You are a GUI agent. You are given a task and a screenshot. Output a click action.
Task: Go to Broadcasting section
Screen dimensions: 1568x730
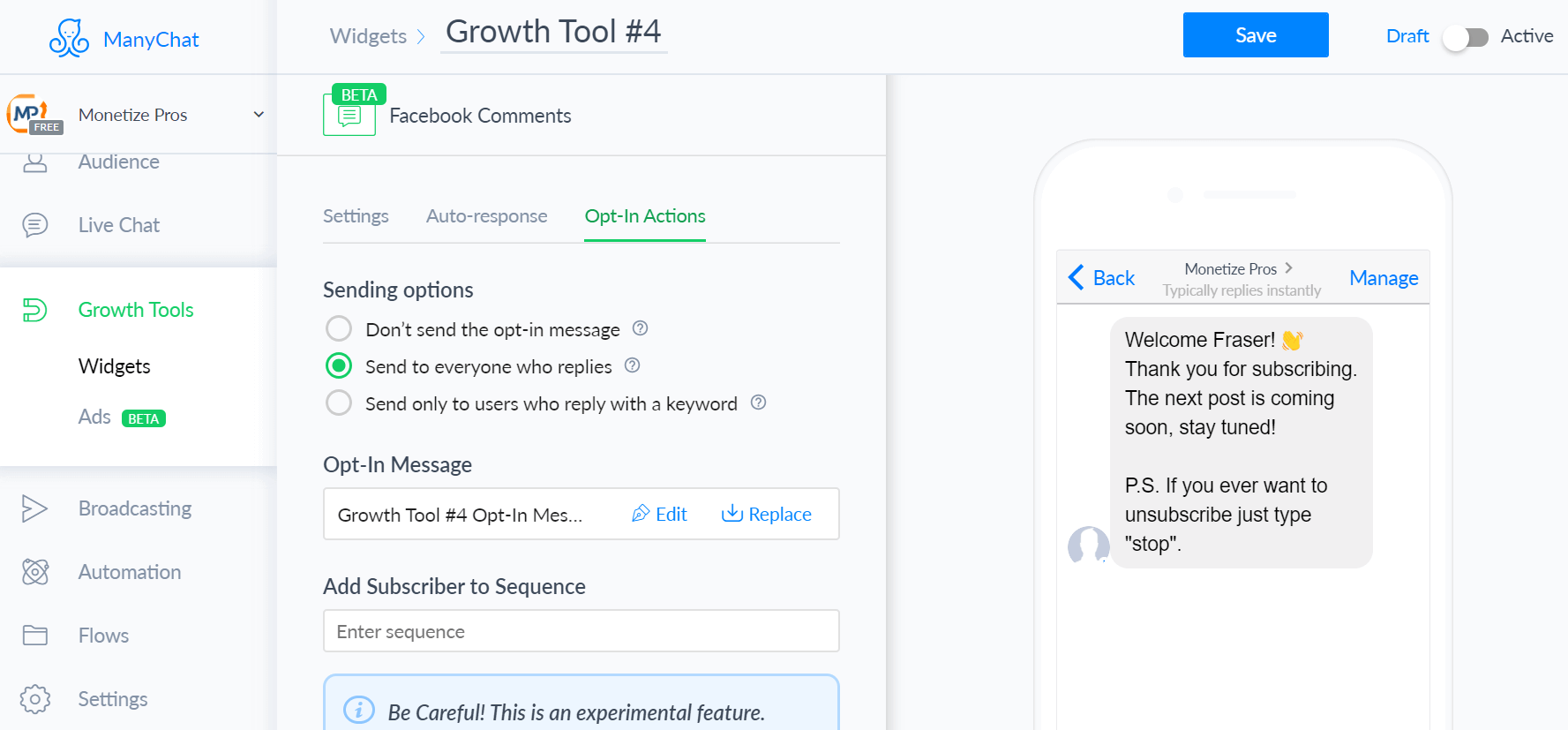pyautogui.click(x=135, y=508)
